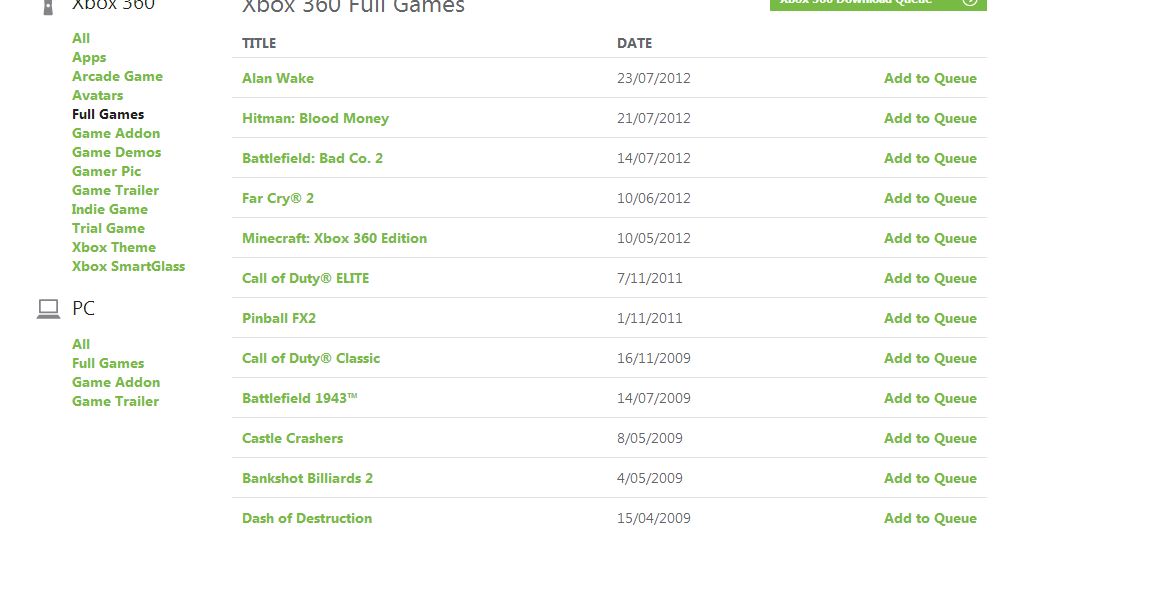Click the date 1/11/2011
The height and width of the screenshot is (609, 1152).
[x=649, y=319]
